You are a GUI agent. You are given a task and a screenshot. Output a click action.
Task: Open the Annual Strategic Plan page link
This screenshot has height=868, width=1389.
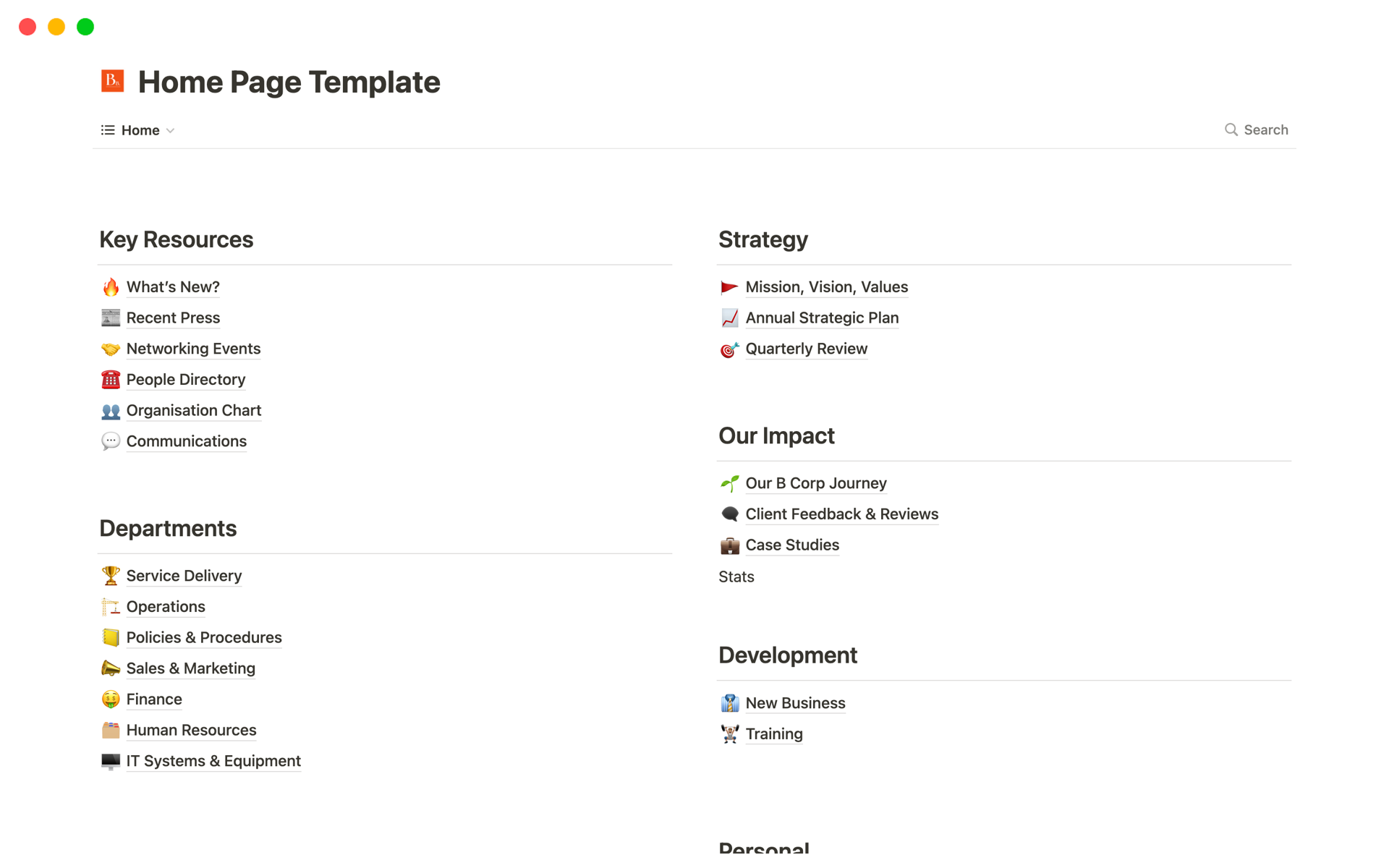point(822,318)
